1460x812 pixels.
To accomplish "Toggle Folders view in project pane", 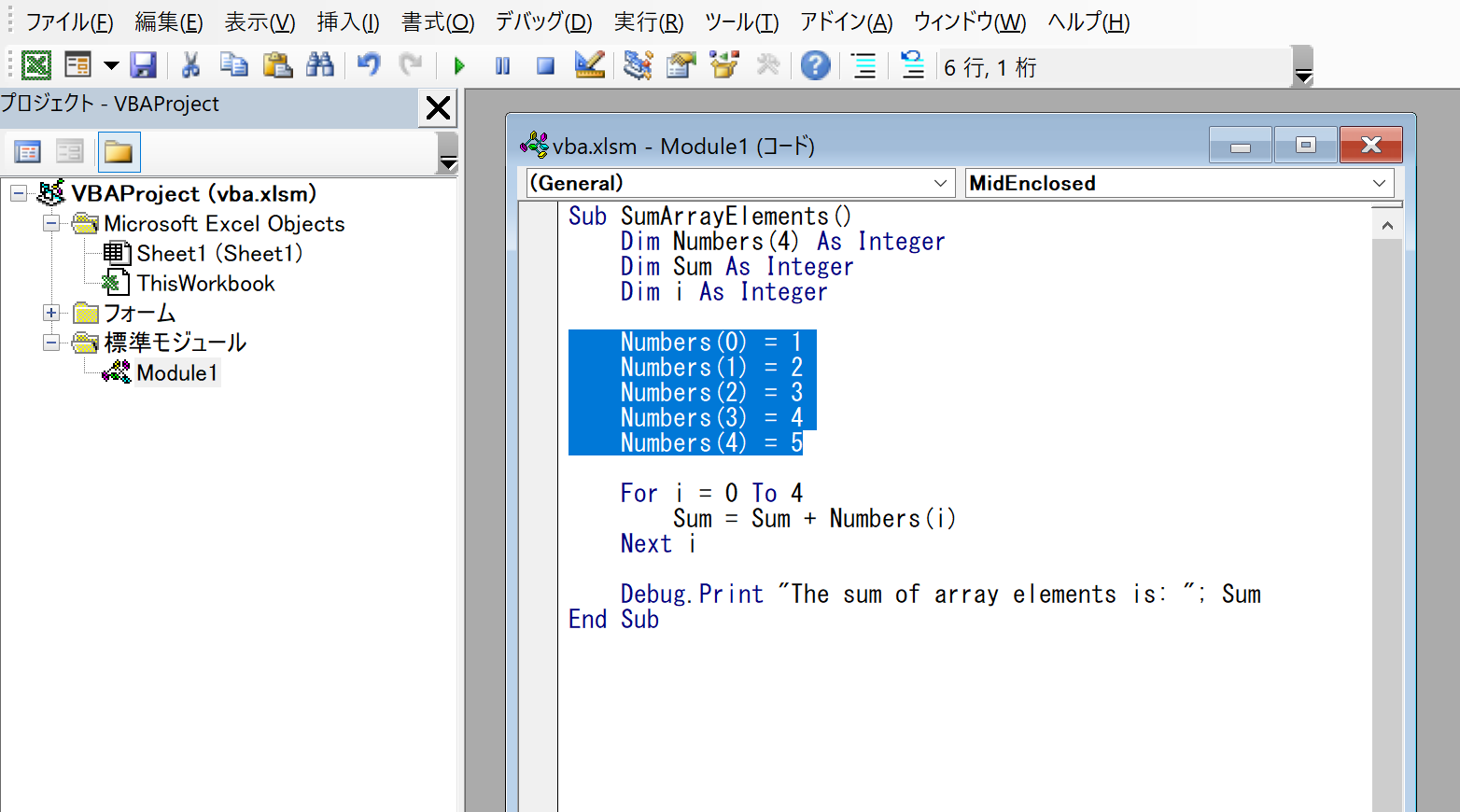I will (x=119, y=152).
